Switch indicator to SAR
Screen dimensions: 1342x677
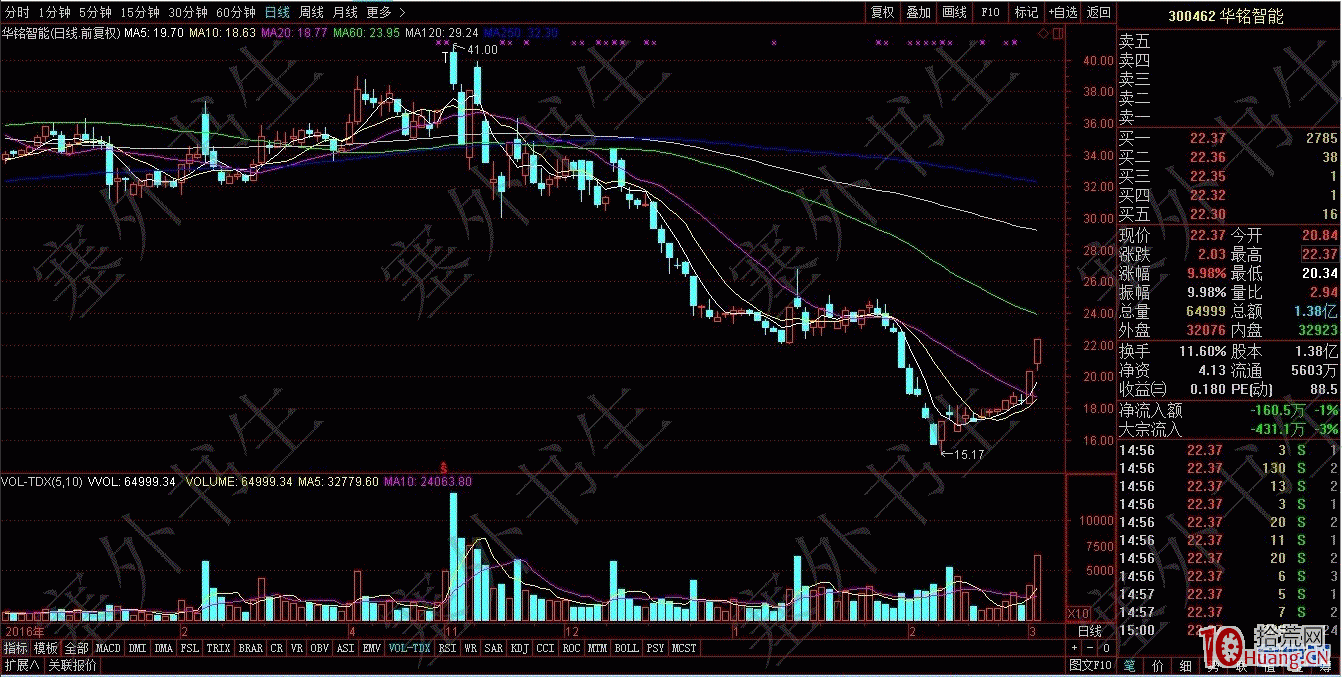tap(494, 648)
